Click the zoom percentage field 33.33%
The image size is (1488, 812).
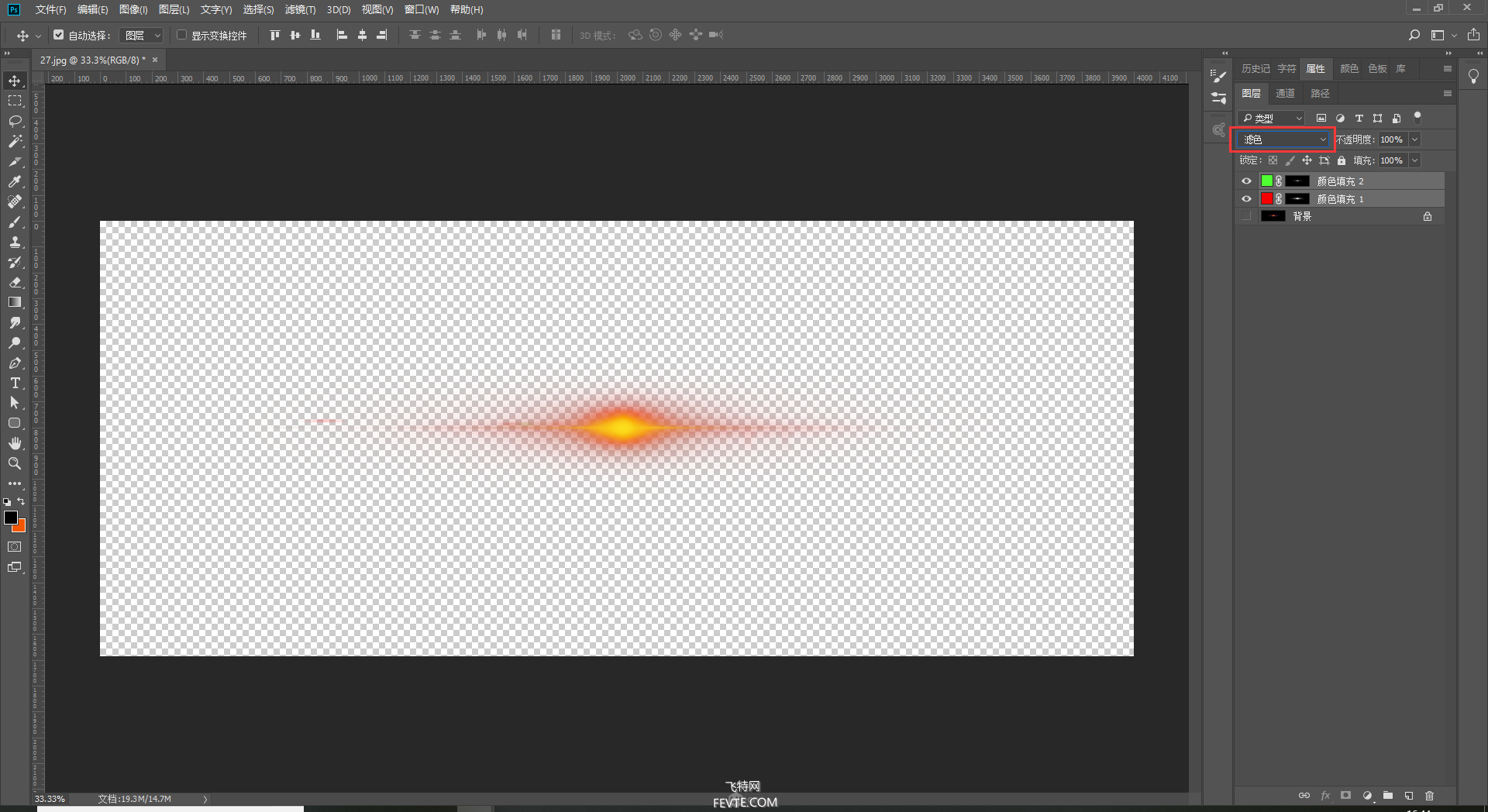50,799
